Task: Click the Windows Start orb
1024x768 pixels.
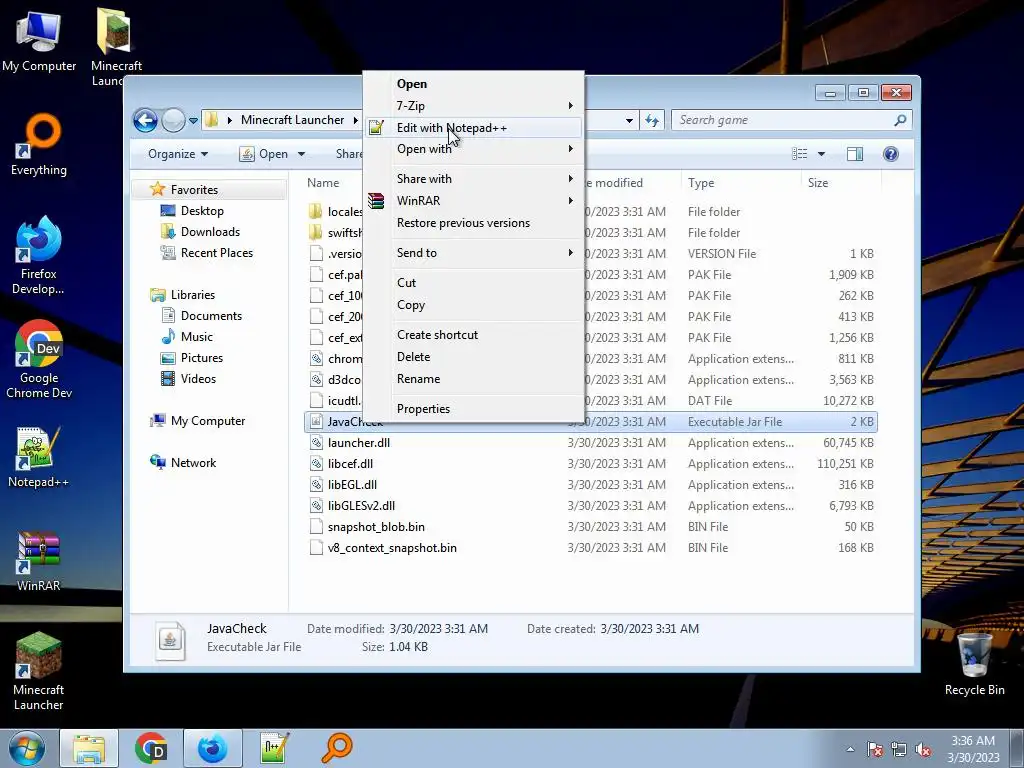Action: [x=27, y=748]
